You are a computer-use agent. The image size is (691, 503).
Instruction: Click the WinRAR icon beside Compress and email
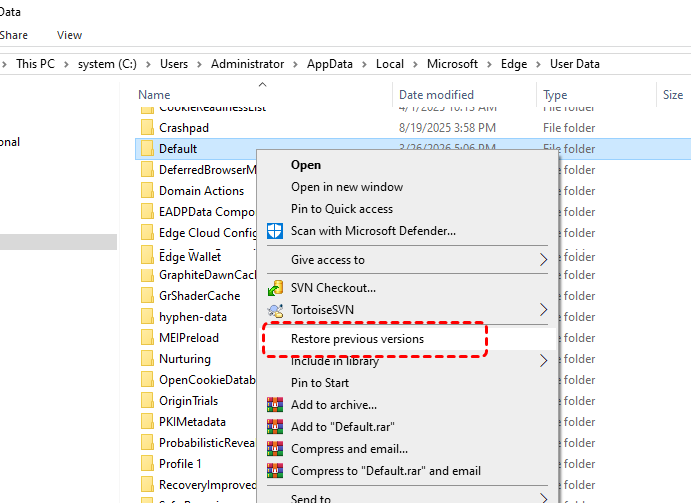275,449
